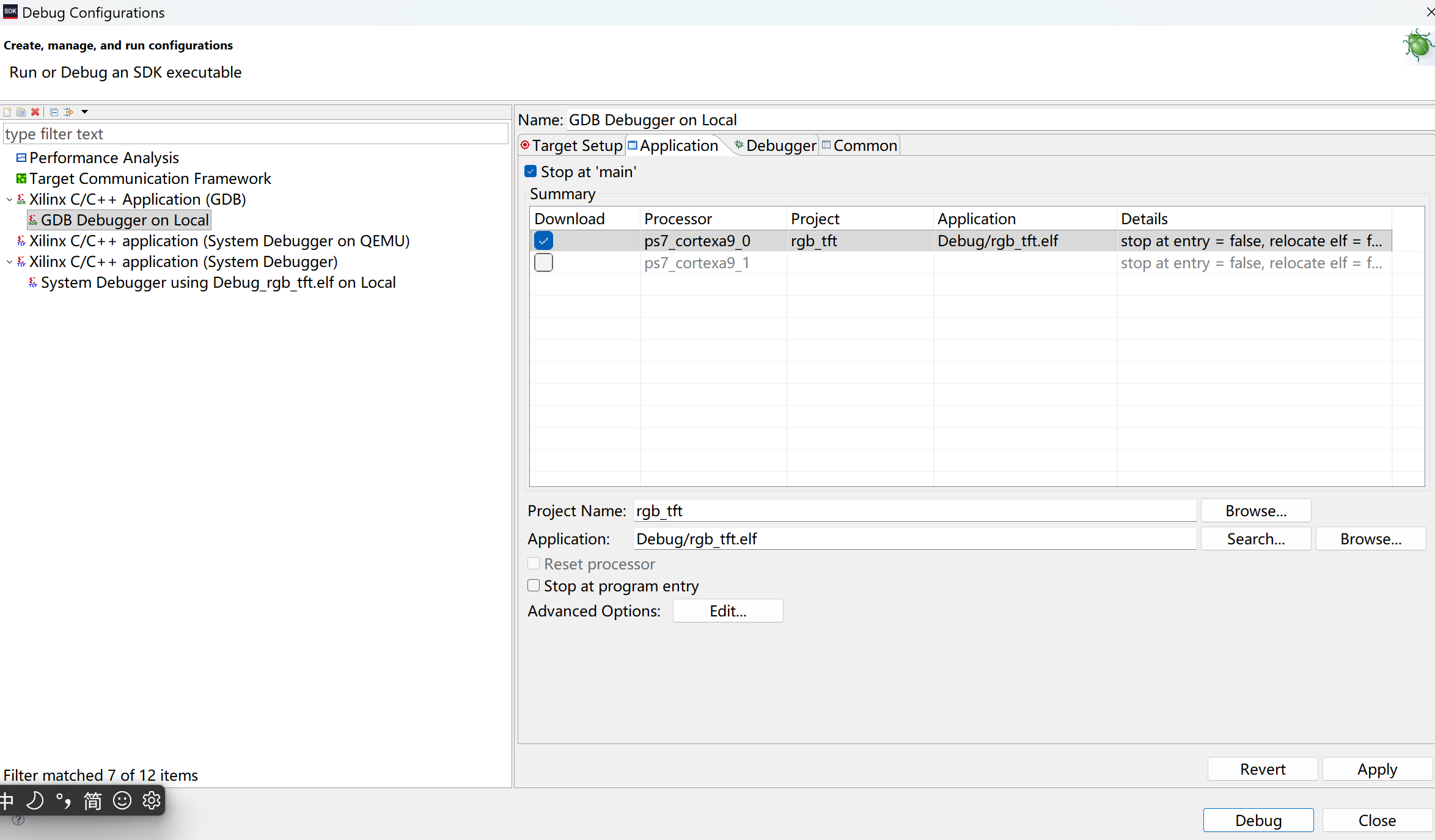Duplicate the selected launch configuration
This screenshot has width=1435, height=840.
coord(21,112)
